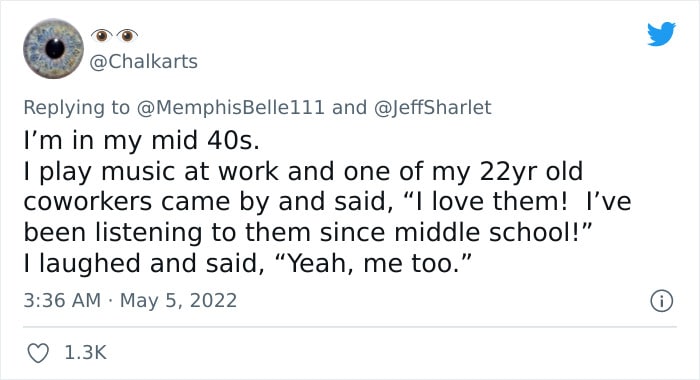Click the text "22yr old" in the tweet
The width and height of the screenshot is (700, 380).
click(531, 171)
